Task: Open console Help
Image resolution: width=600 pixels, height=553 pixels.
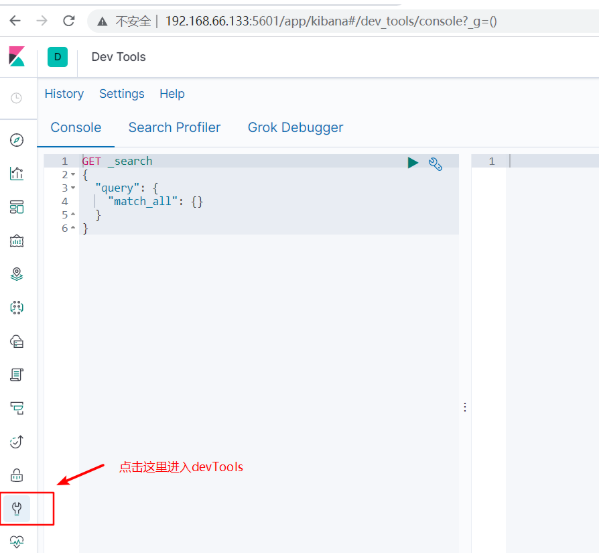Action: click(x=172, y=94)
